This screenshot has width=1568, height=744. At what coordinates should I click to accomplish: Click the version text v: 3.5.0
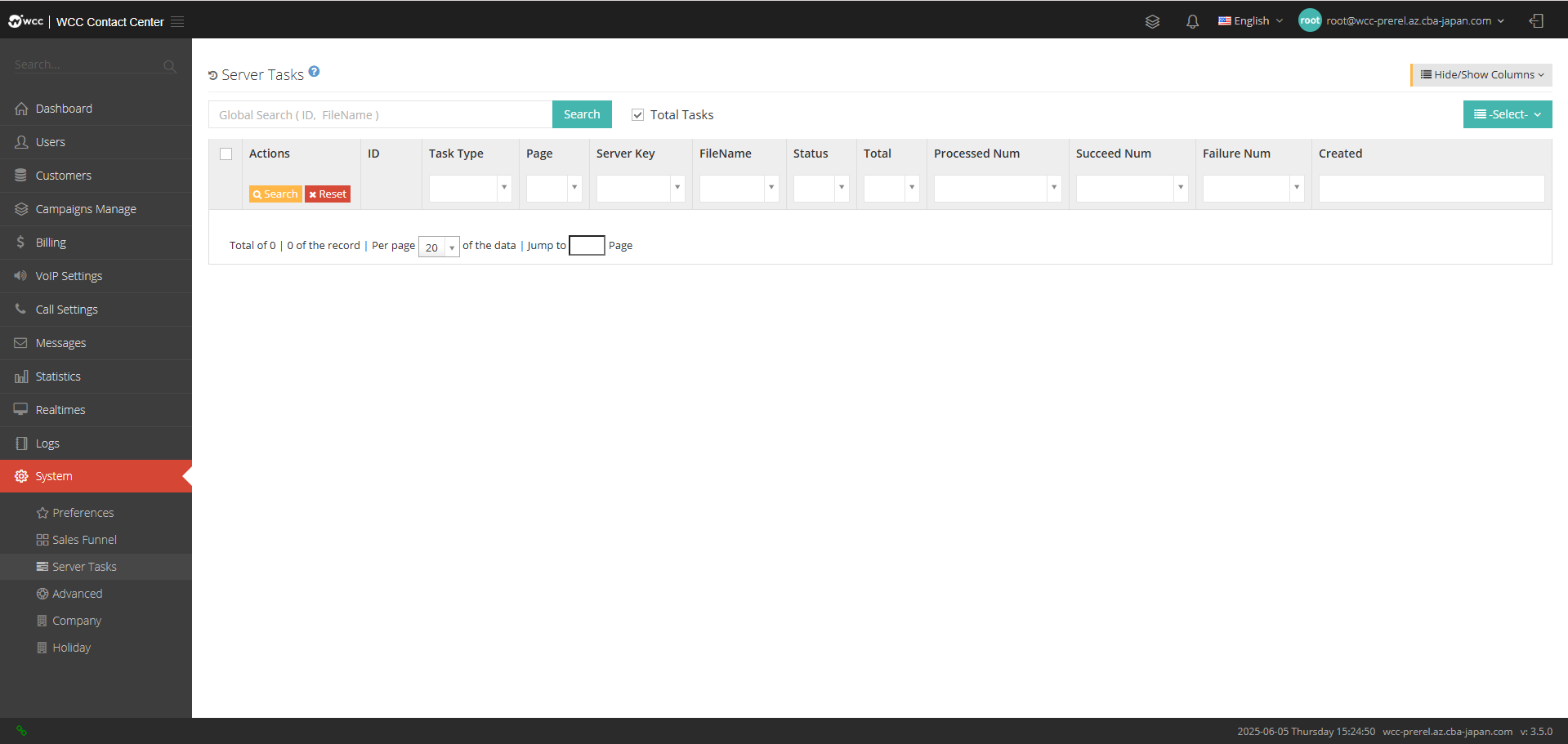coord(1536,732)
